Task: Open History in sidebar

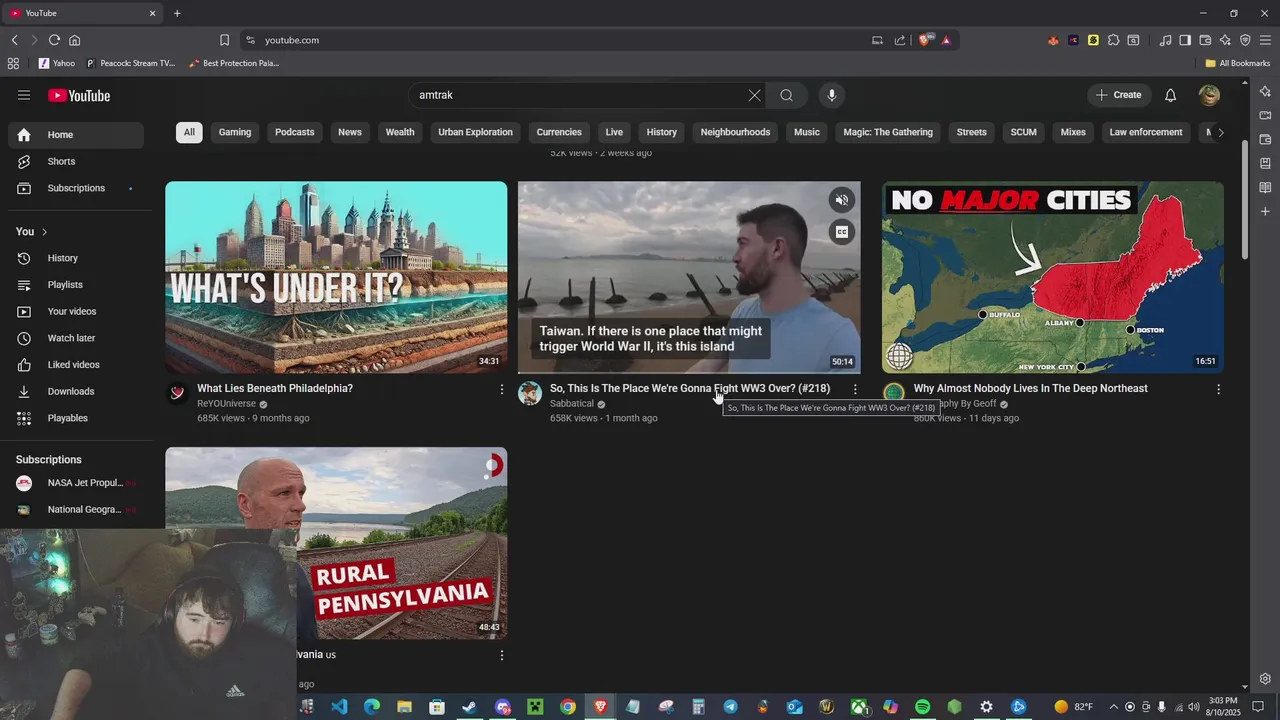Action: (76, 258)
